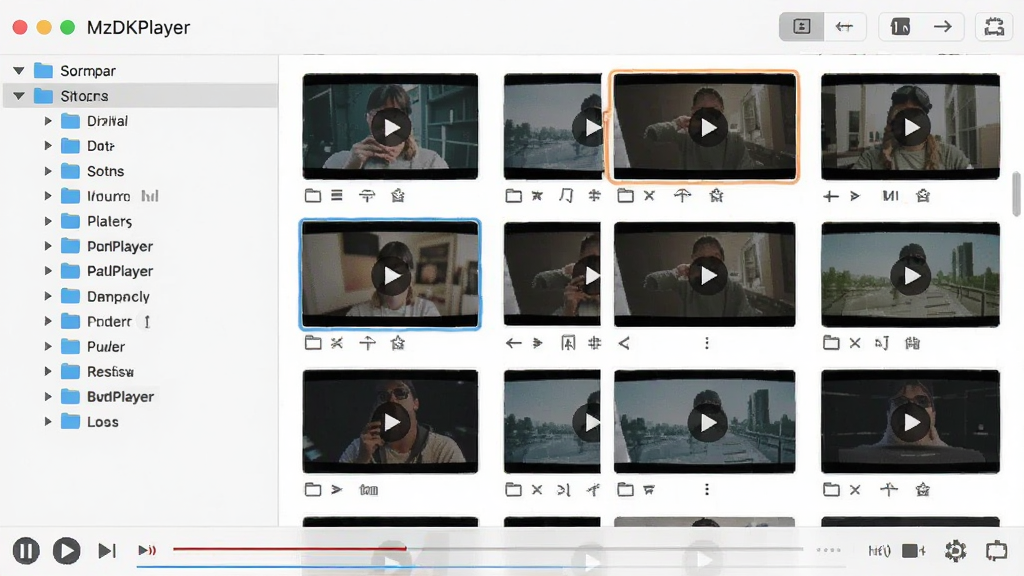Click the speaker volume icon beside the seek bar
The image size is (1024, 576).
click(147, 551)
